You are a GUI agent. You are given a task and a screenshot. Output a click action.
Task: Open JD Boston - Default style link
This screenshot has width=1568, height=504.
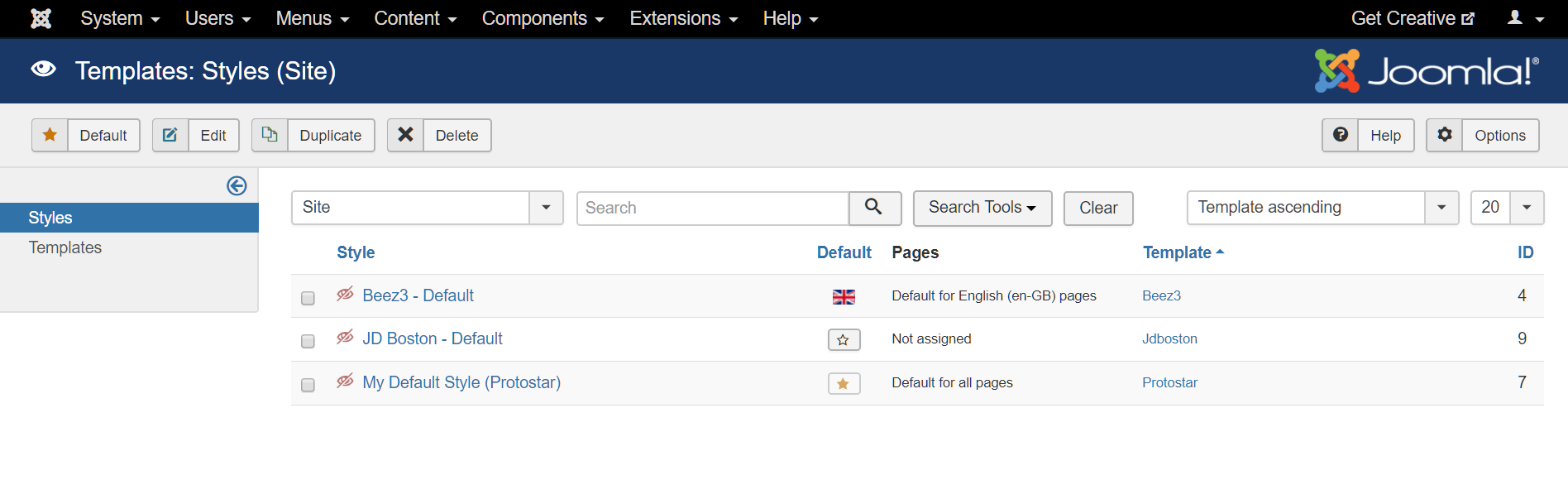click(433, 338)
